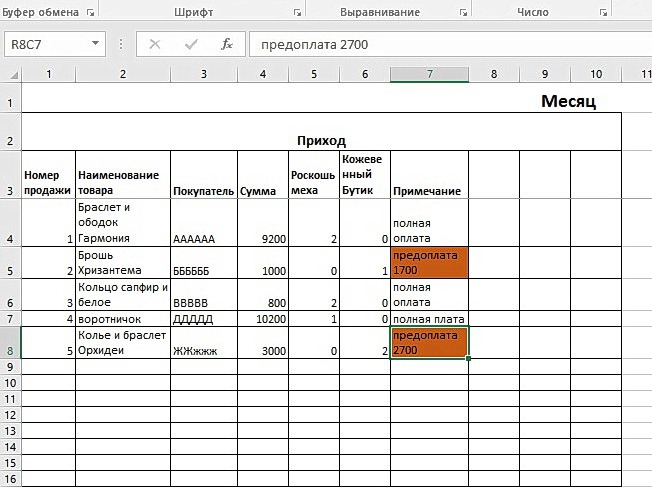This screenshot has height=487, width=652.
Task: Click the 'Номер продажи' header cell
Action: tap(49, 175)
